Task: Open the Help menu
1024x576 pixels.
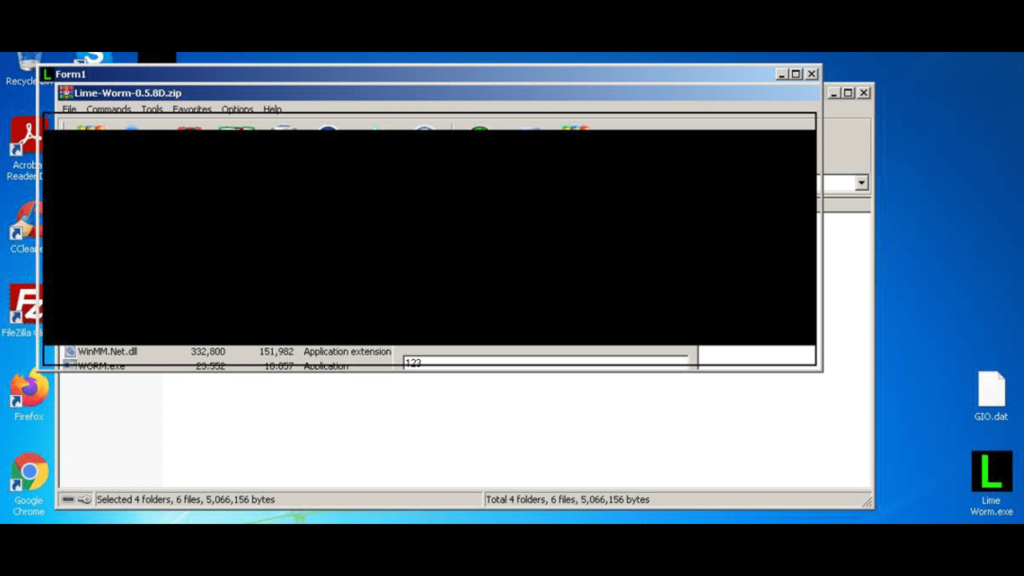Action: [x=272, y=109]
